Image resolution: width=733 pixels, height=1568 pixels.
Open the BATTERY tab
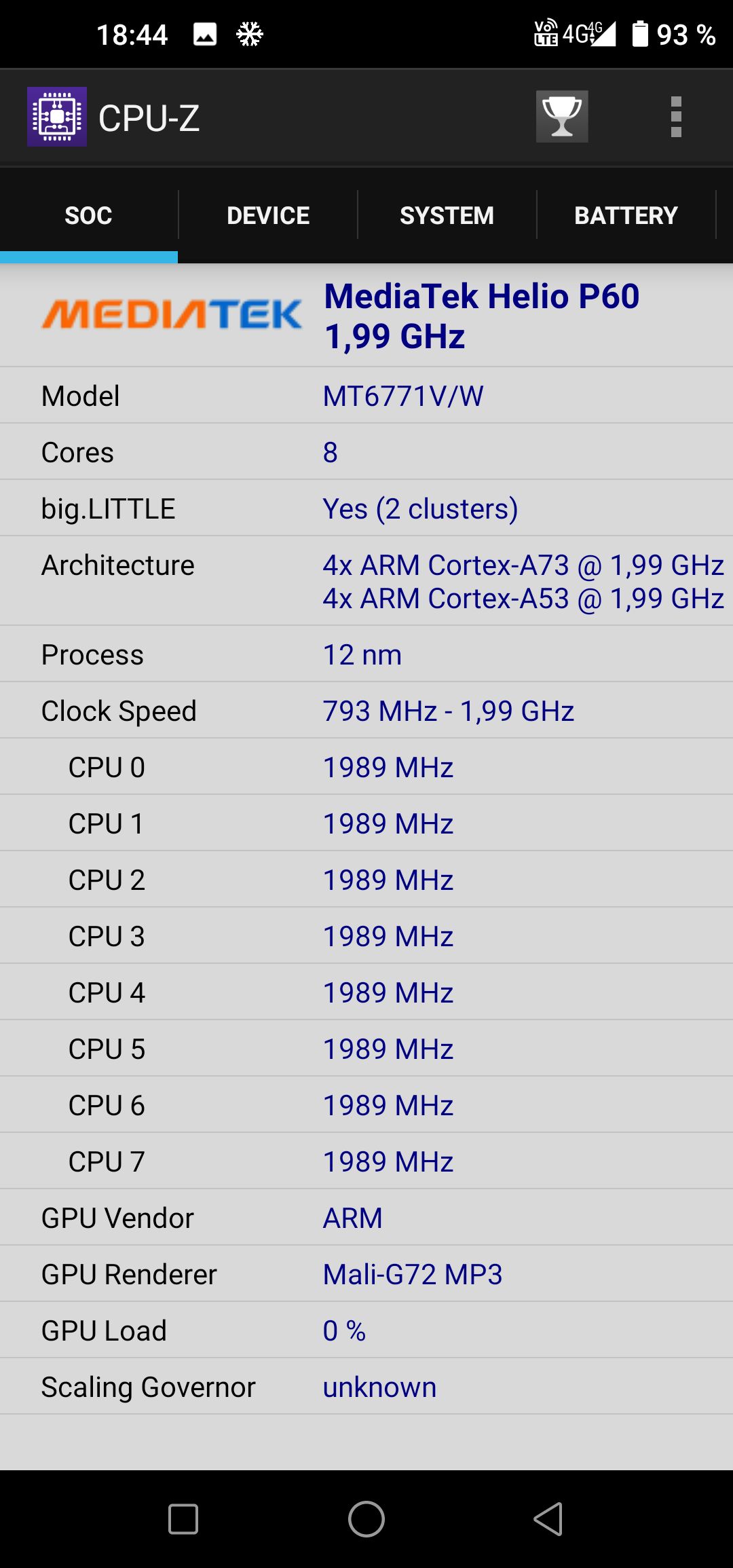626,215
